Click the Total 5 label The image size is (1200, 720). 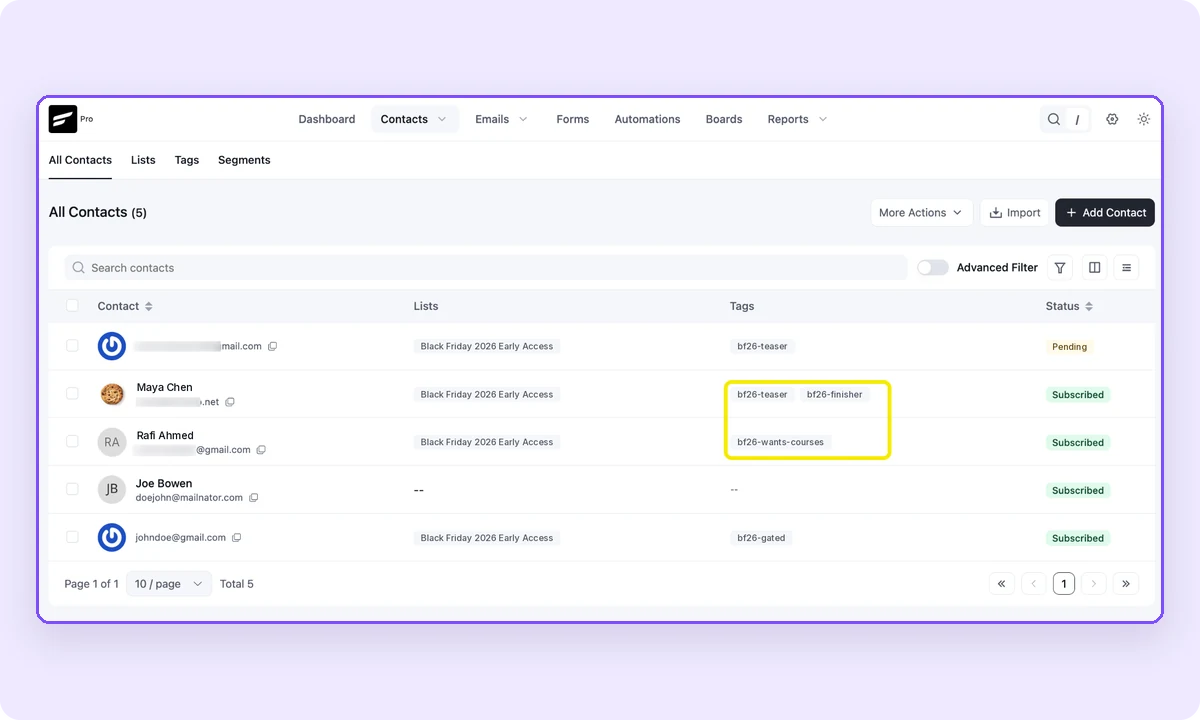tap(237, 584)
